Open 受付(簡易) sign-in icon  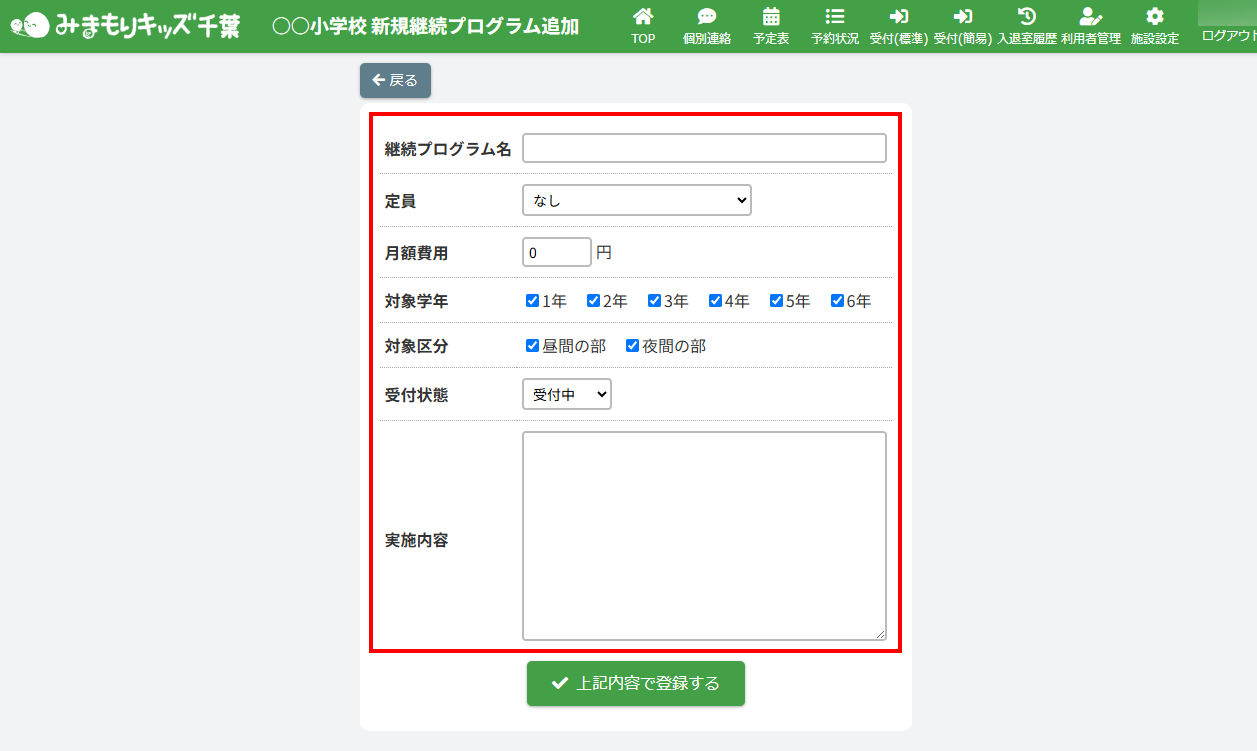[962, 17]
